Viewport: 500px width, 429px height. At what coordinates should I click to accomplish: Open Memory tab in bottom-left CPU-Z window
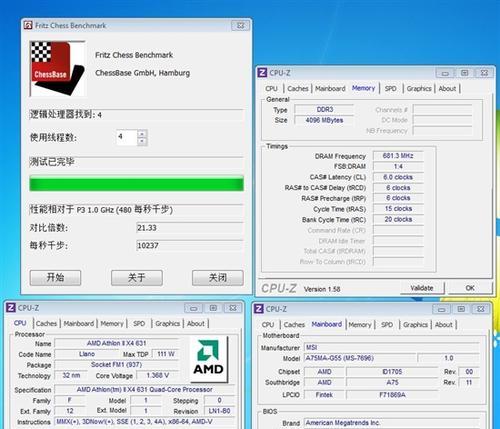112,323
